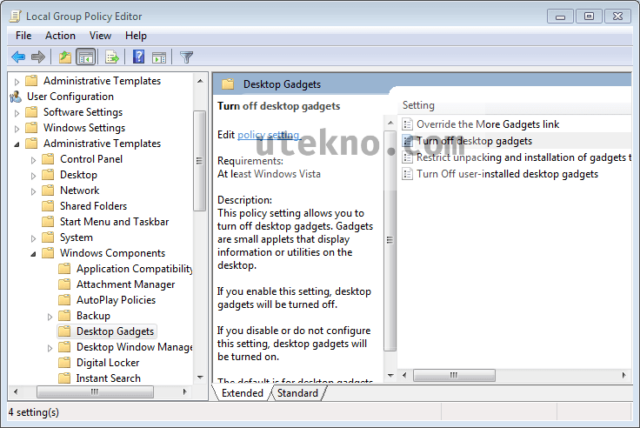The image size is (640, 428).
Task: Expand the Software Settings node
Action: (x=17, y=113)
